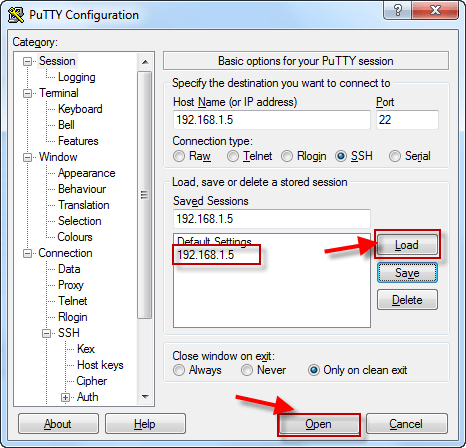Select the SSH connection type
Viewport: 466px width, 448px height.
[341, 156]
